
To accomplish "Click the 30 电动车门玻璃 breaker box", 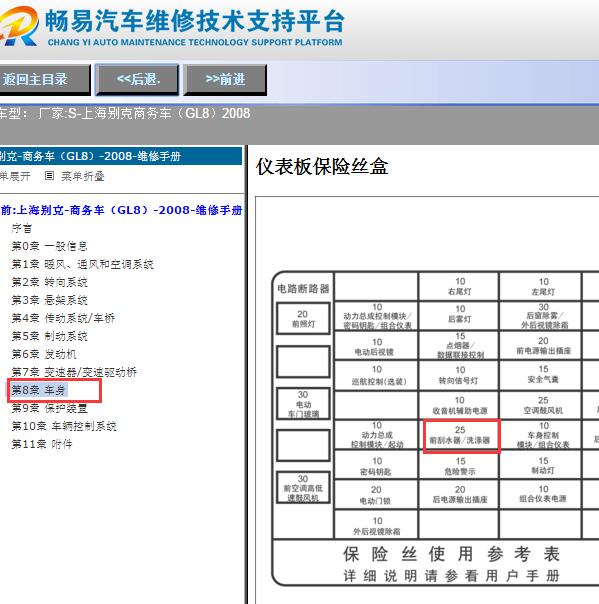I will coord(303,404).
